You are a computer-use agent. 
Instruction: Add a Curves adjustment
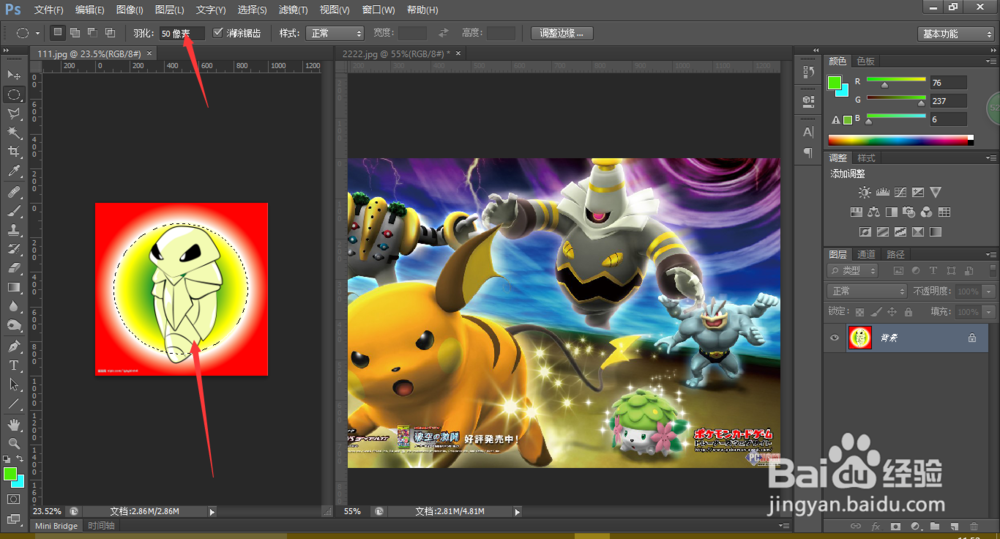pos(901,192)
